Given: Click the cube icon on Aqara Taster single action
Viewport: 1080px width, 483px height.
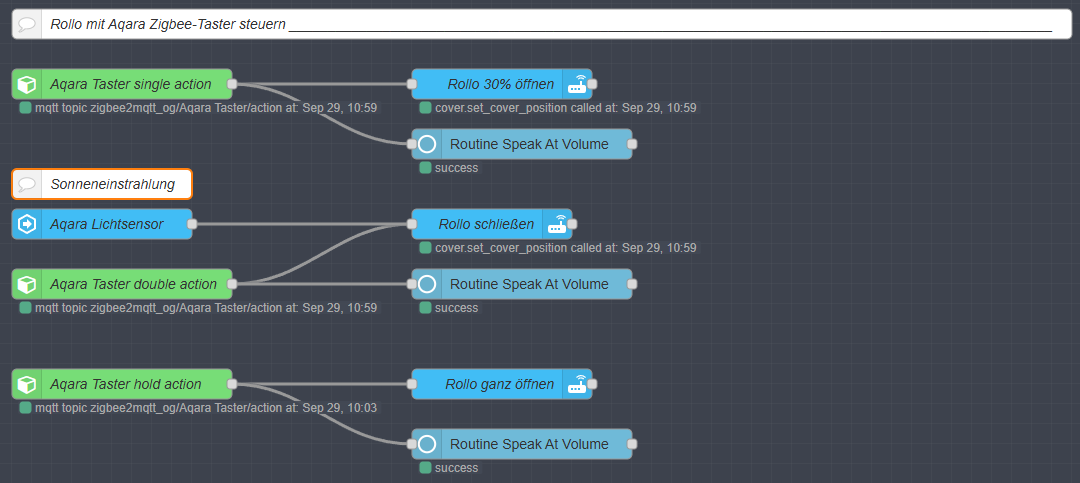Looking at the screenshot, I should click(x=28, y=85).
